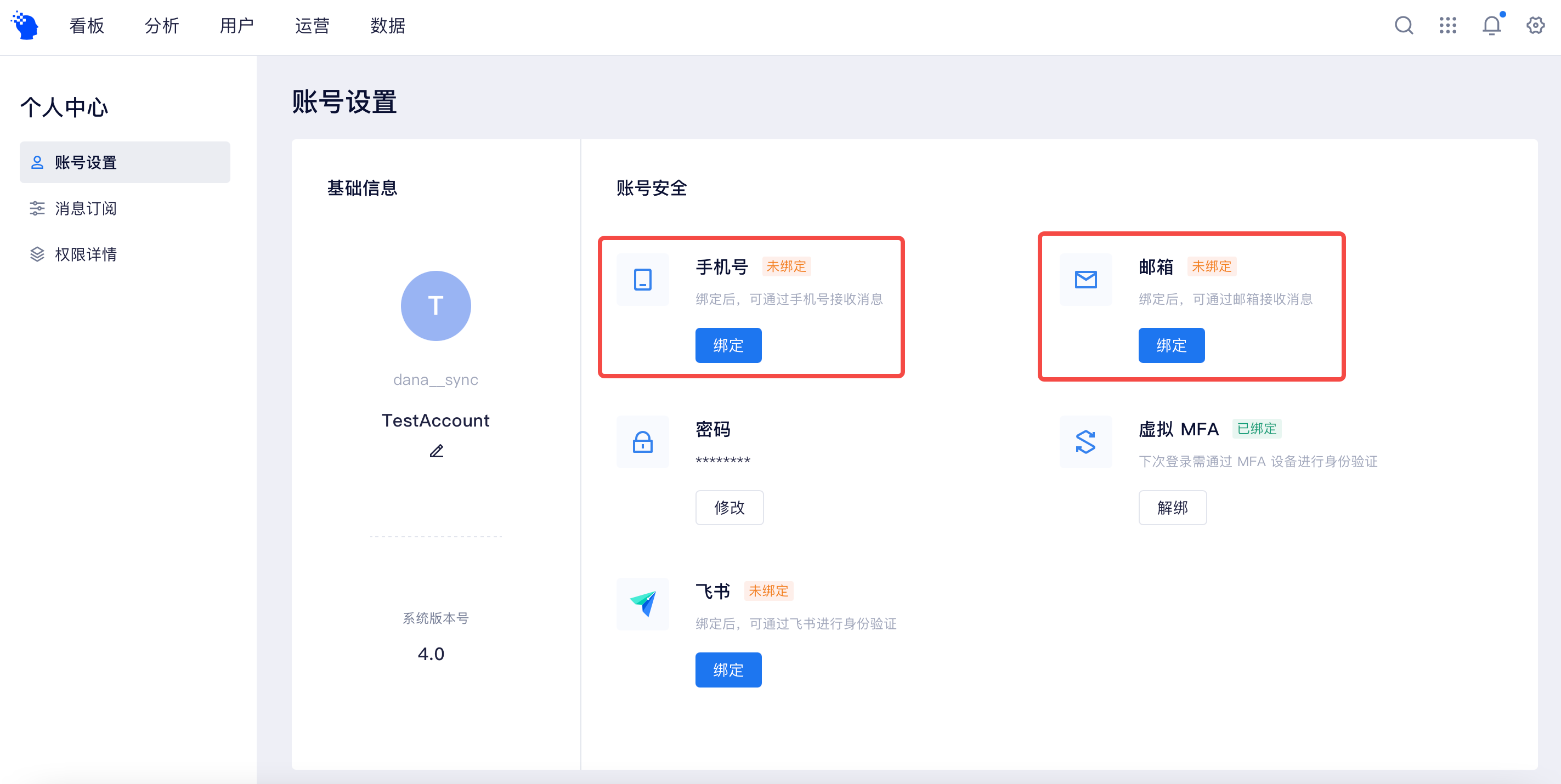Click the blue head logo icon
The width and height of the screenshot is (1561, 784).
click(25, 25)
